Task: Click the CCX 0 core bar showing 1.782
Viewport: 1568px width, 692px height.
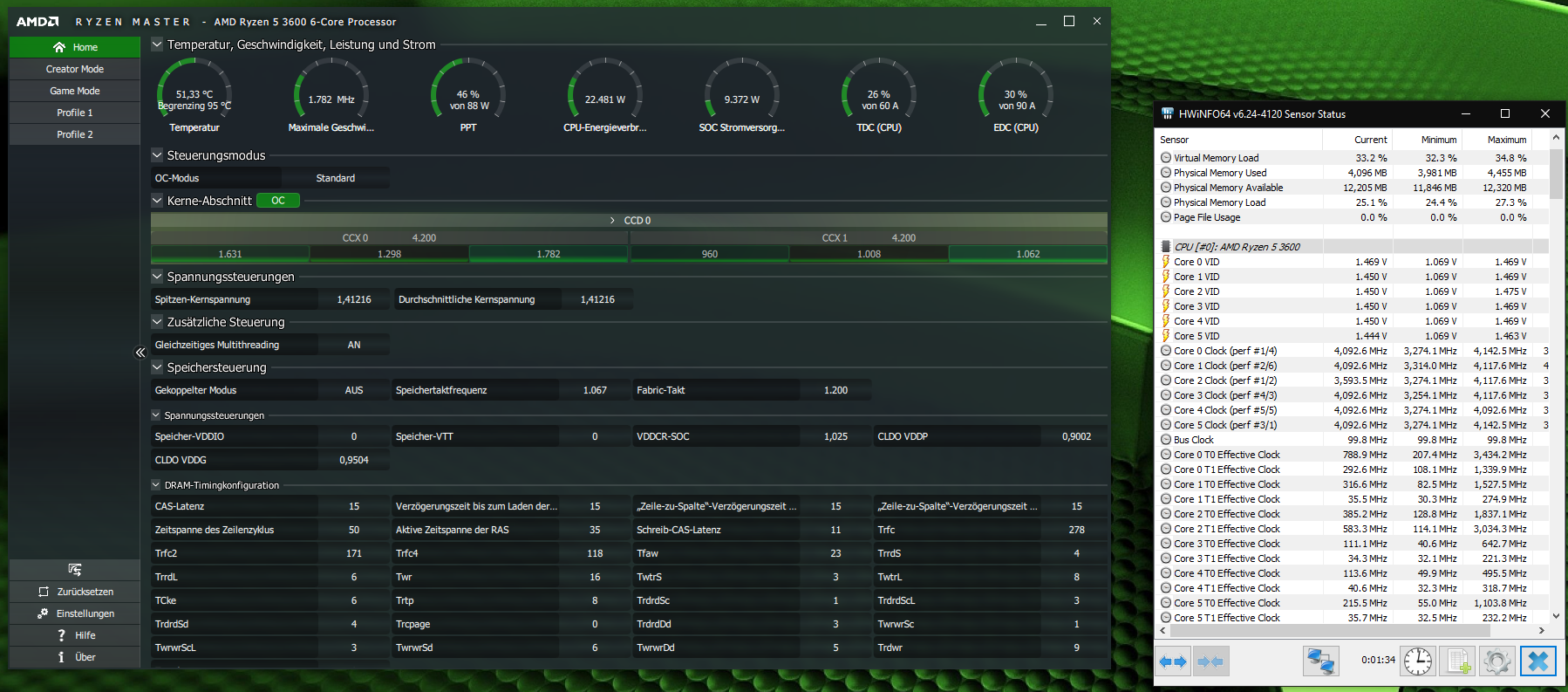Action: pos(549,254)
